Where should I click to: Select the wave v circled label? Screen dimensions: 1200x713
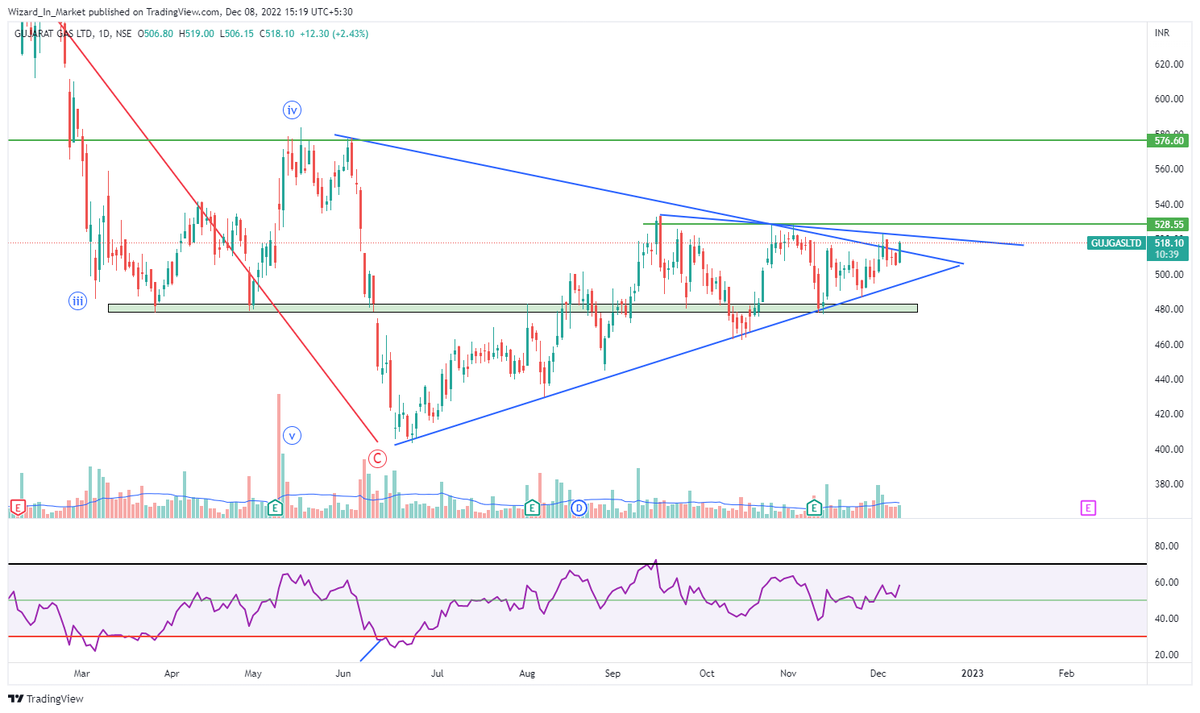pos(292,435)
